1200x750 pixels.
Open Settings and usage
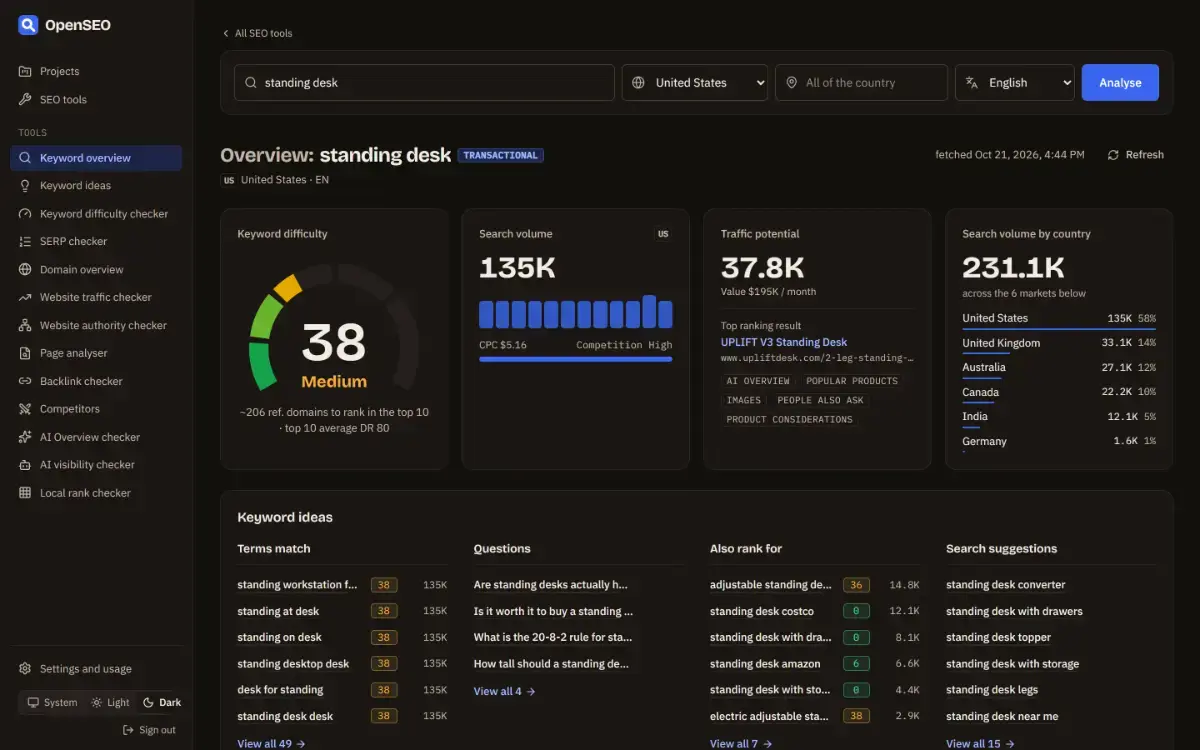[x=96, y=669]
